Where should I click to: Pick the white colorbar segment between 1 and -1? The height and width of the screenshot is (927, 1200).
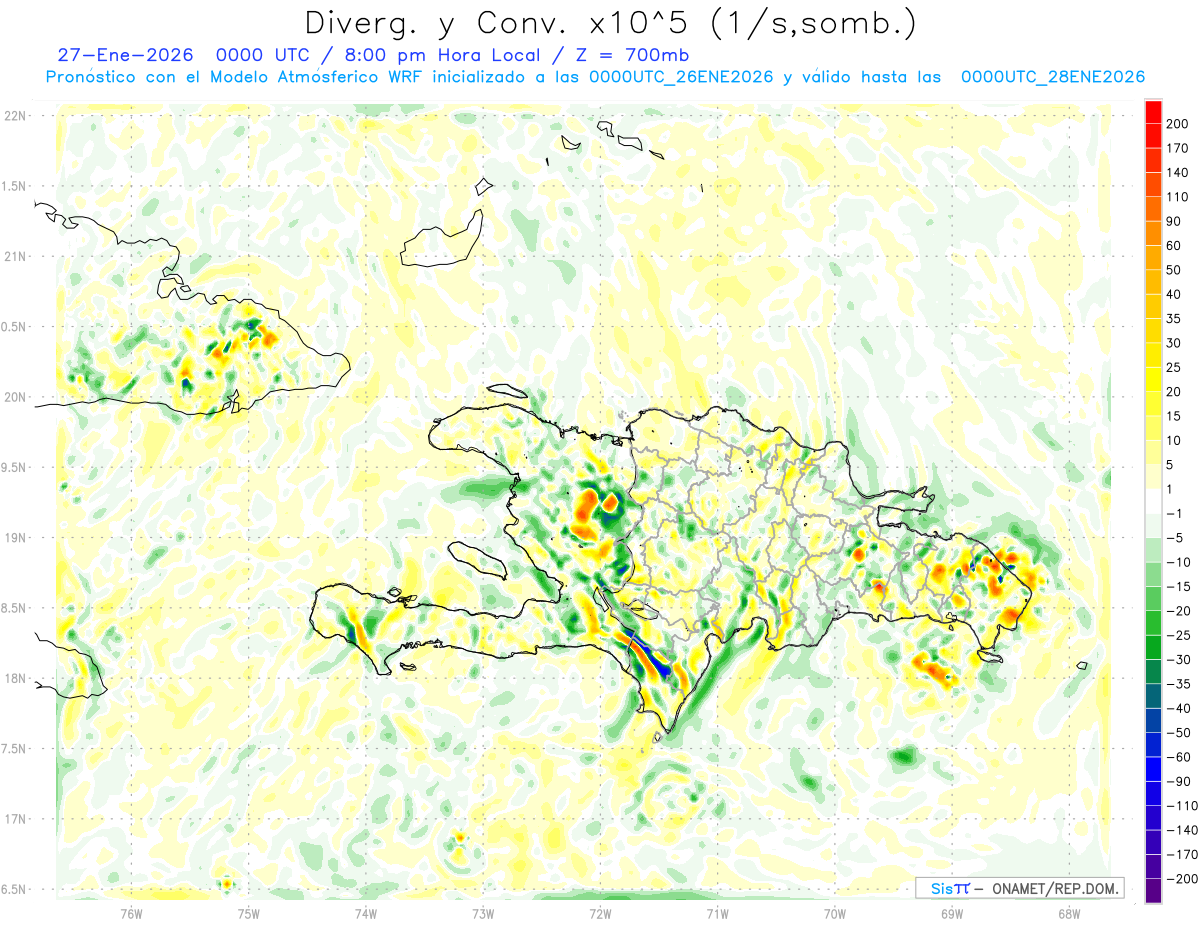(x=1153, y=501)
